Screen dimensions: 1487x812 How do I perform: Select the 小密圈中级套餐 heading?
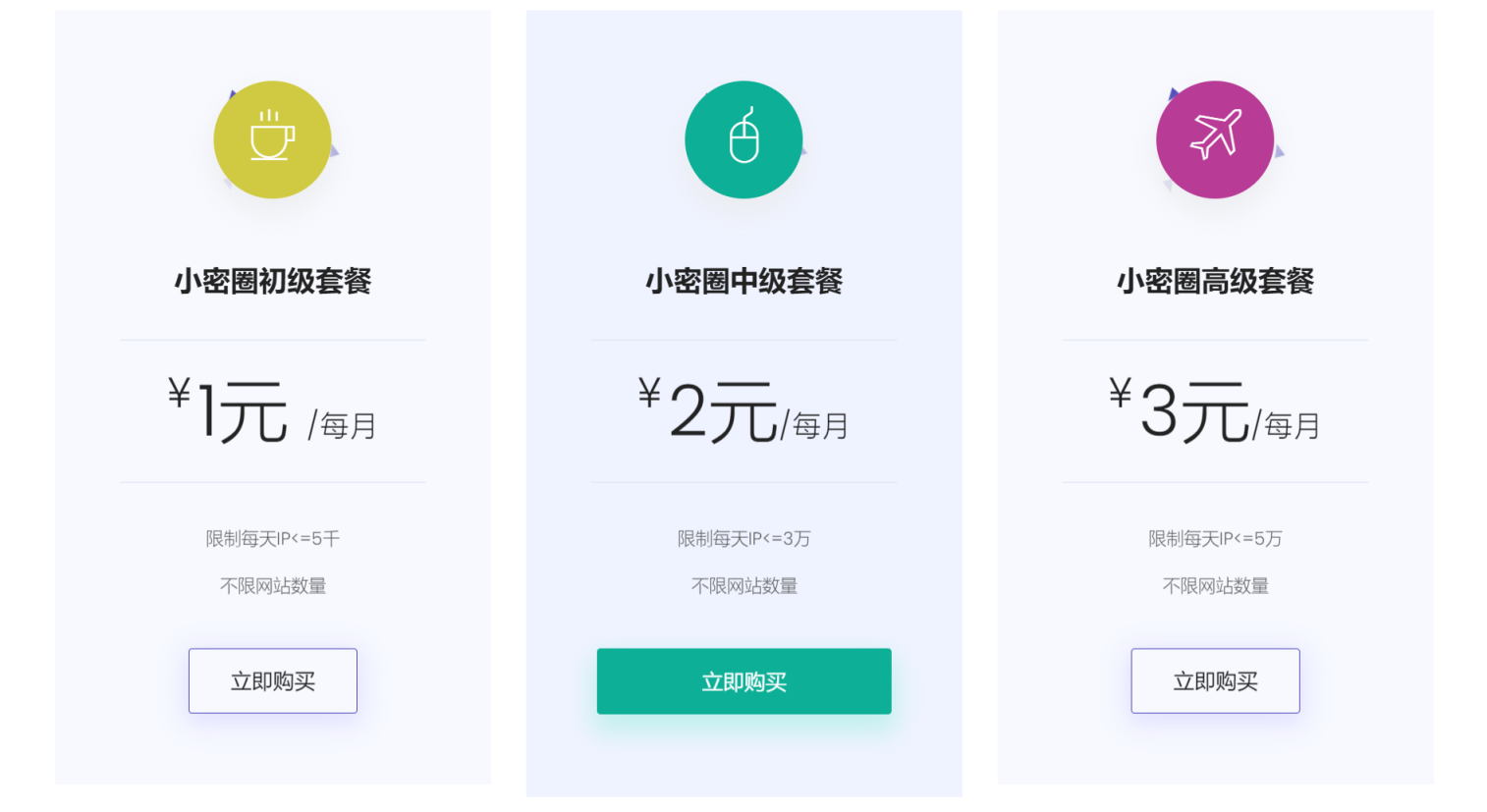743,282
